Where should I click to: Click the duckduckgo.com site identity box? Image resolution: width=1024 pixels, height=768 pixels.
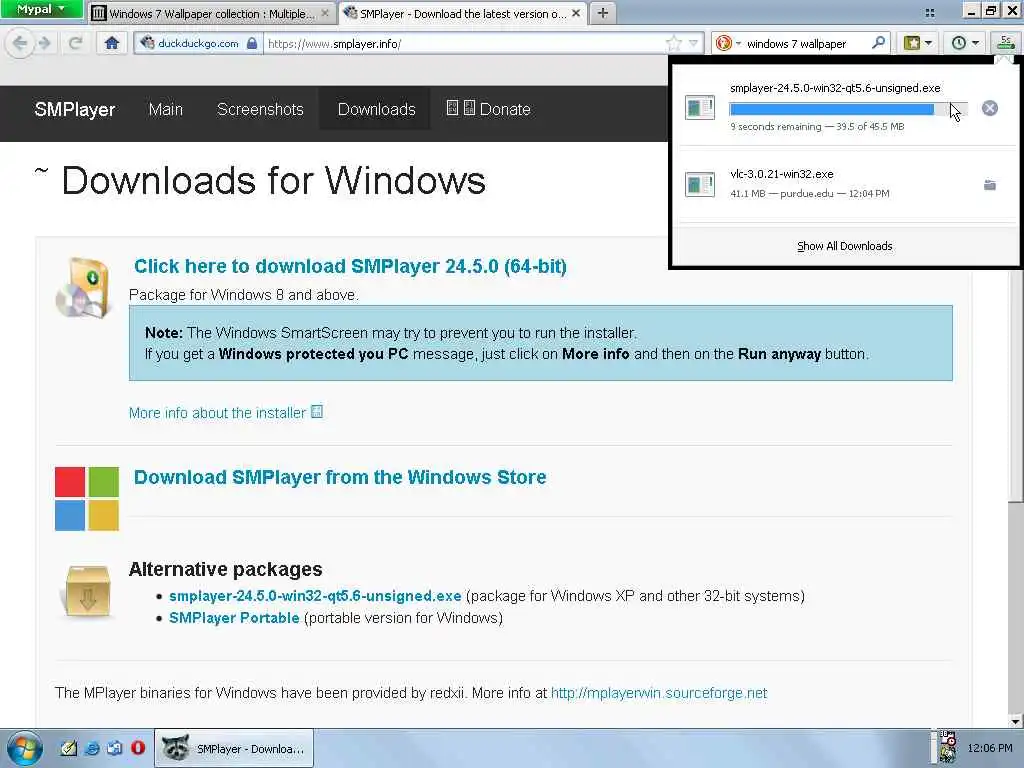coord(199,44)
